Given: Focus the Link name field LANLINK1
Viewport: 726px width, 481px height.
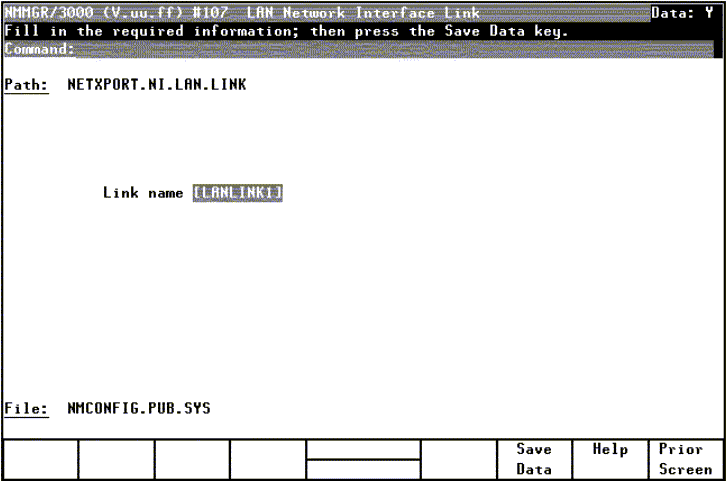Looking at the screenshot, I should [238, 193].
